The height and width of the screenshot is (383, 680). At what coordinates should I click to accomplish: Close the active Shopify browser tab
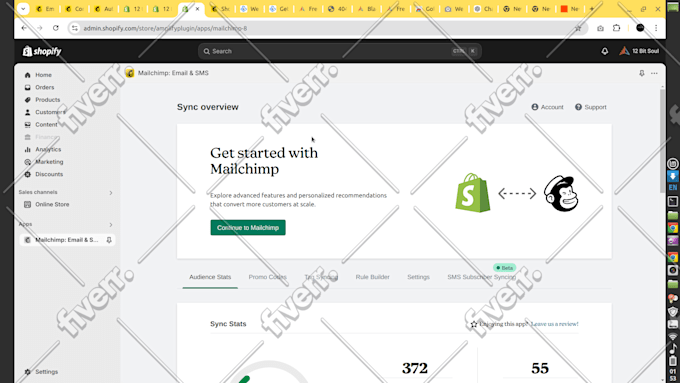point(197,9)
